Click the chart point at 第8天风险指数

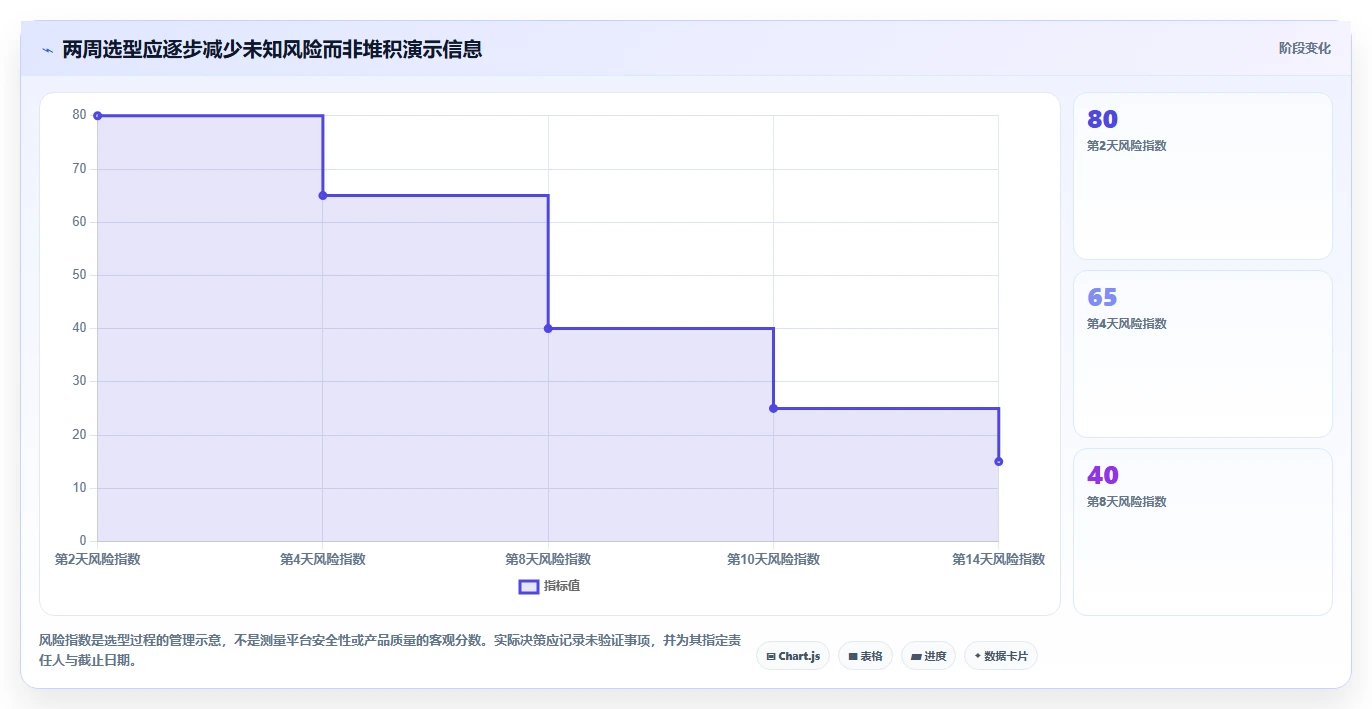[548, 328]
